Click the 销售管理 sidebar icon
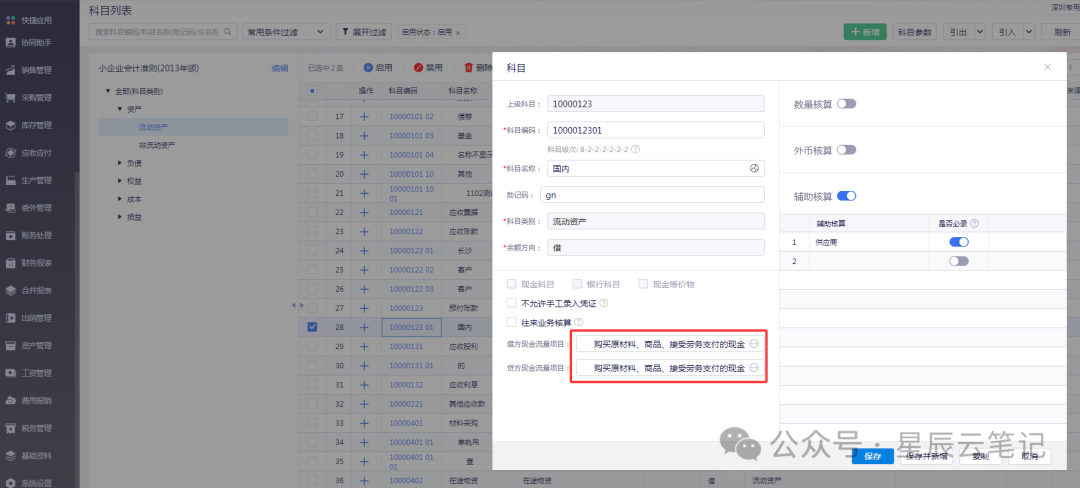Image resolution: width=1080 pixels, height=488 pixels. pyautogui.click(x=10, y=70)
